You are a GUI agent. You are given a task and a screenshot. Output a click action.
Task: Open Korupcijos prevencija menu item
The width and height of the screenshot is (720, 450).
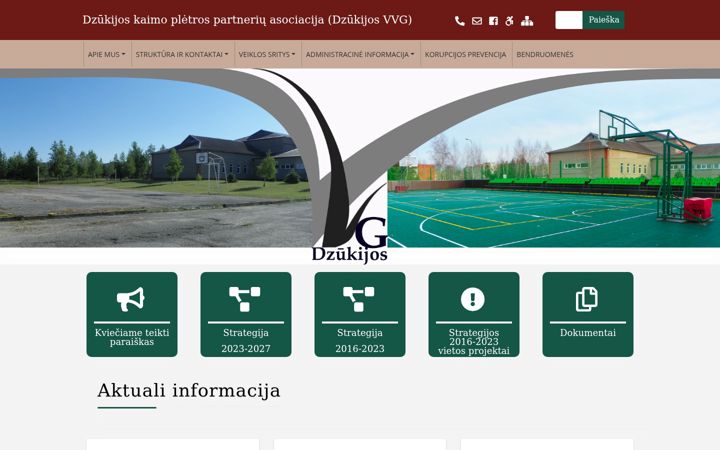(x=466, y=54)
